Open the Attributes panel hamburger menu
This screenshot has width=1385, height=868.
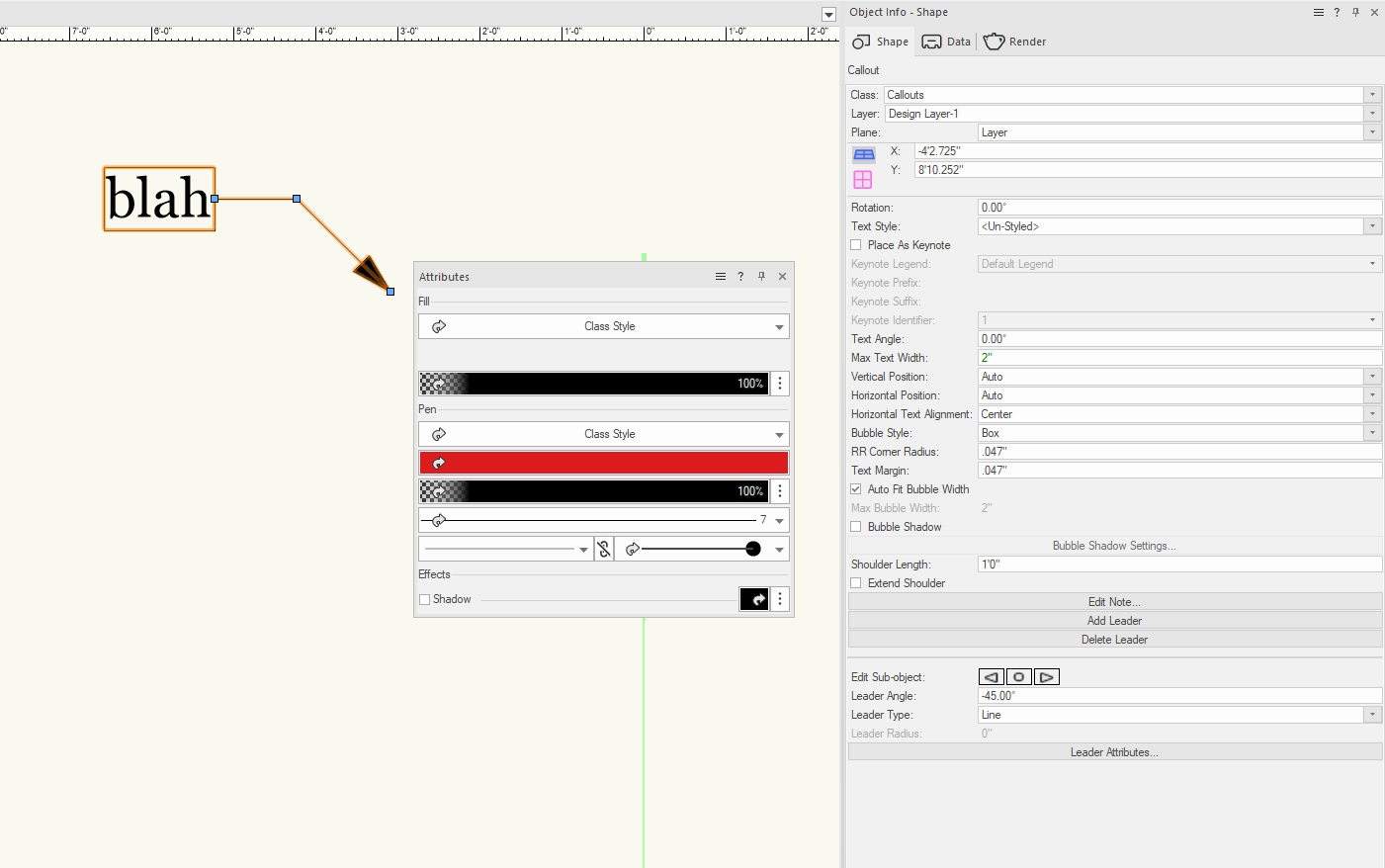(x=721, y=277)
